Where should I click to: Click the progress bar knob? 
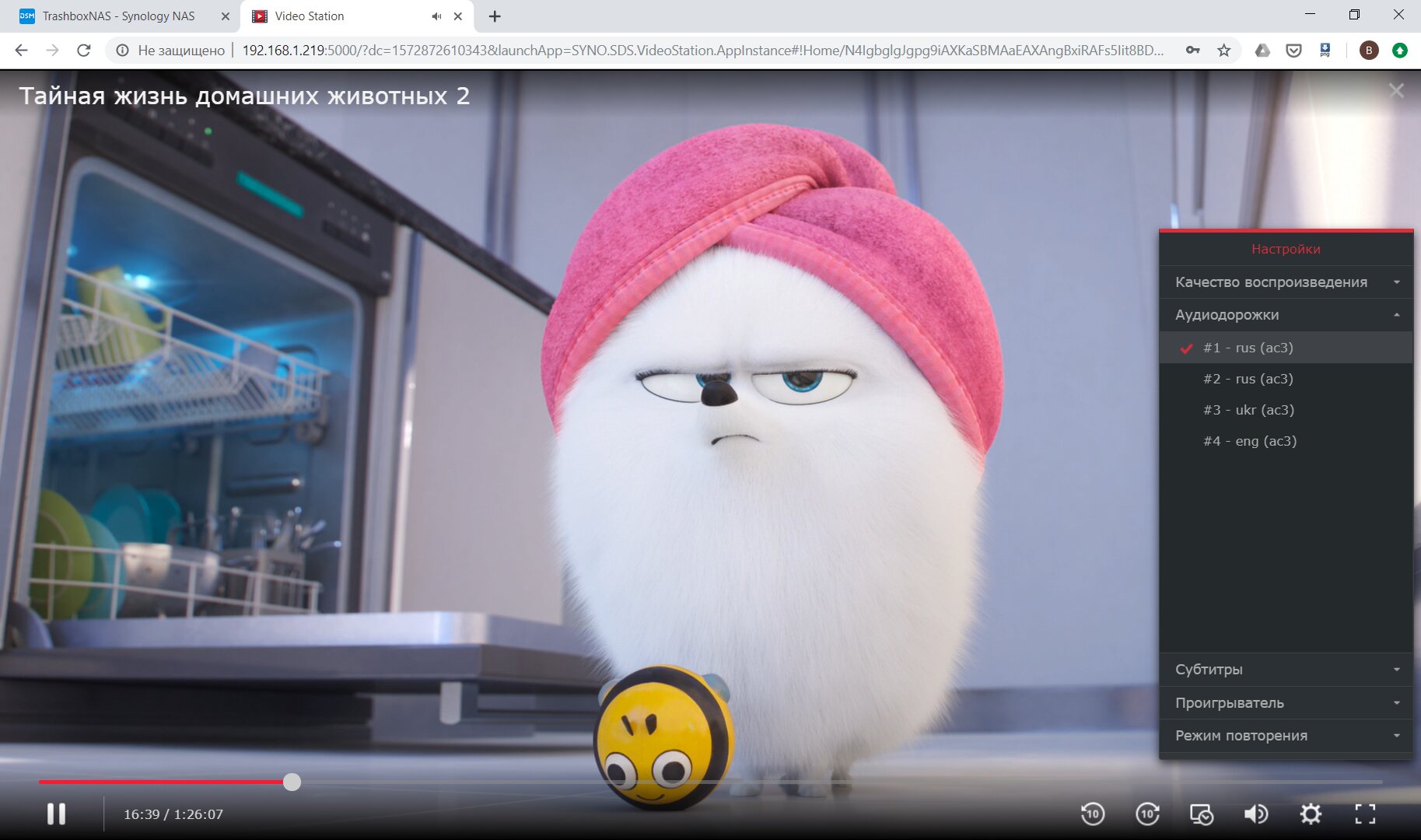pyautogui.click(x=292, y=782)
